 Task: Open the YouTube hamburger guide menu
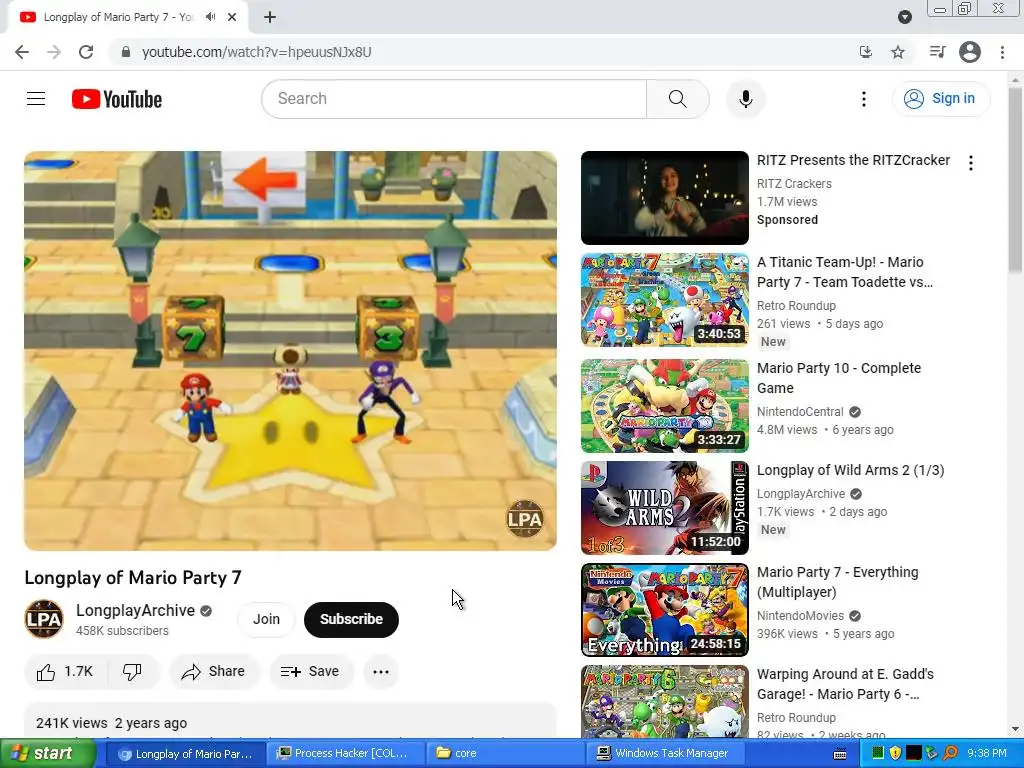pyautogui.click(x=36, y=99)
